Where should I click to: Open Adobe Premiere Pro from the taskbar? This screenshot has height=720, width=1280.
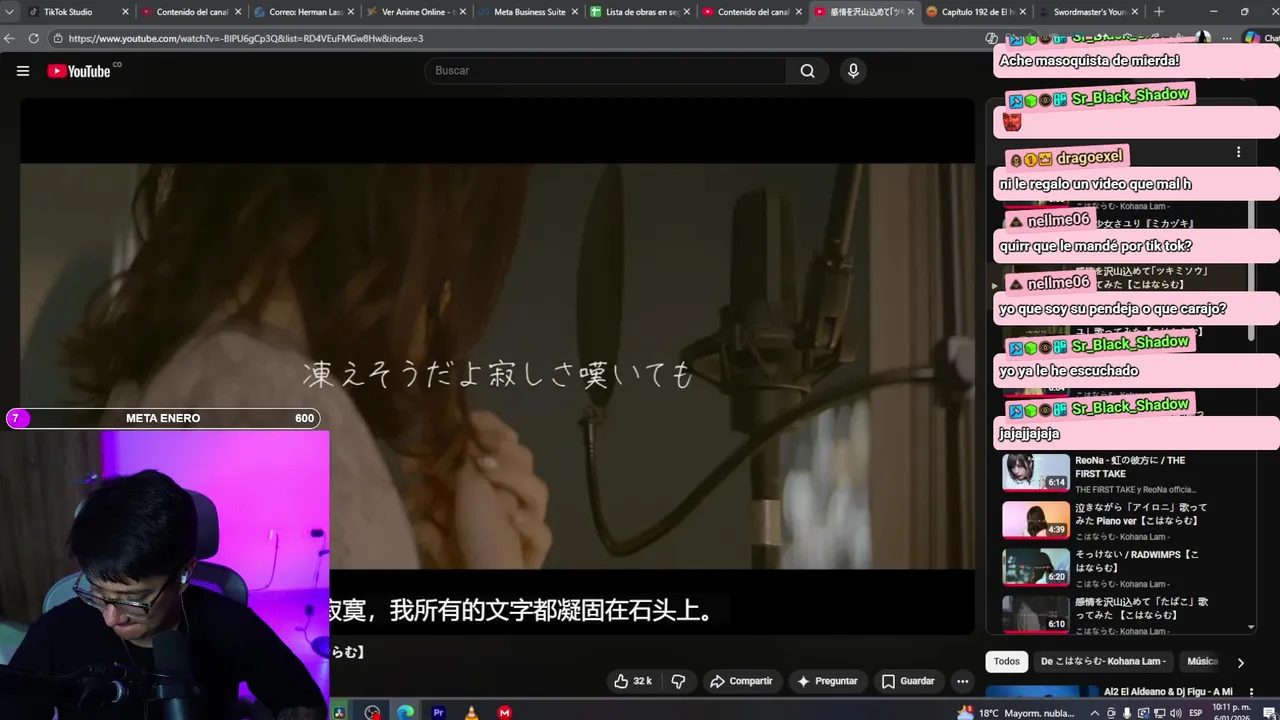coord(438,712)
